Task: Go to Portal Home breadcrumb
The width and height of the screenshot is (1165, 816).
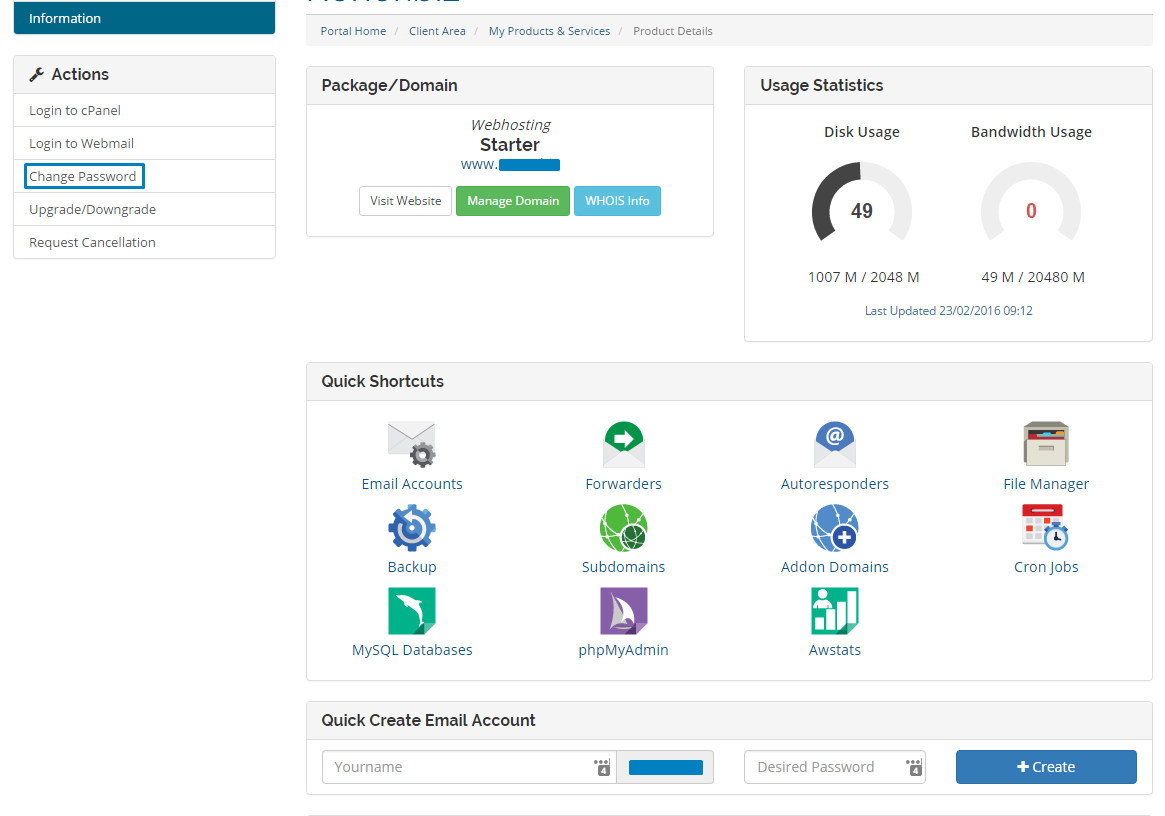Action: (x=354, y=31)
